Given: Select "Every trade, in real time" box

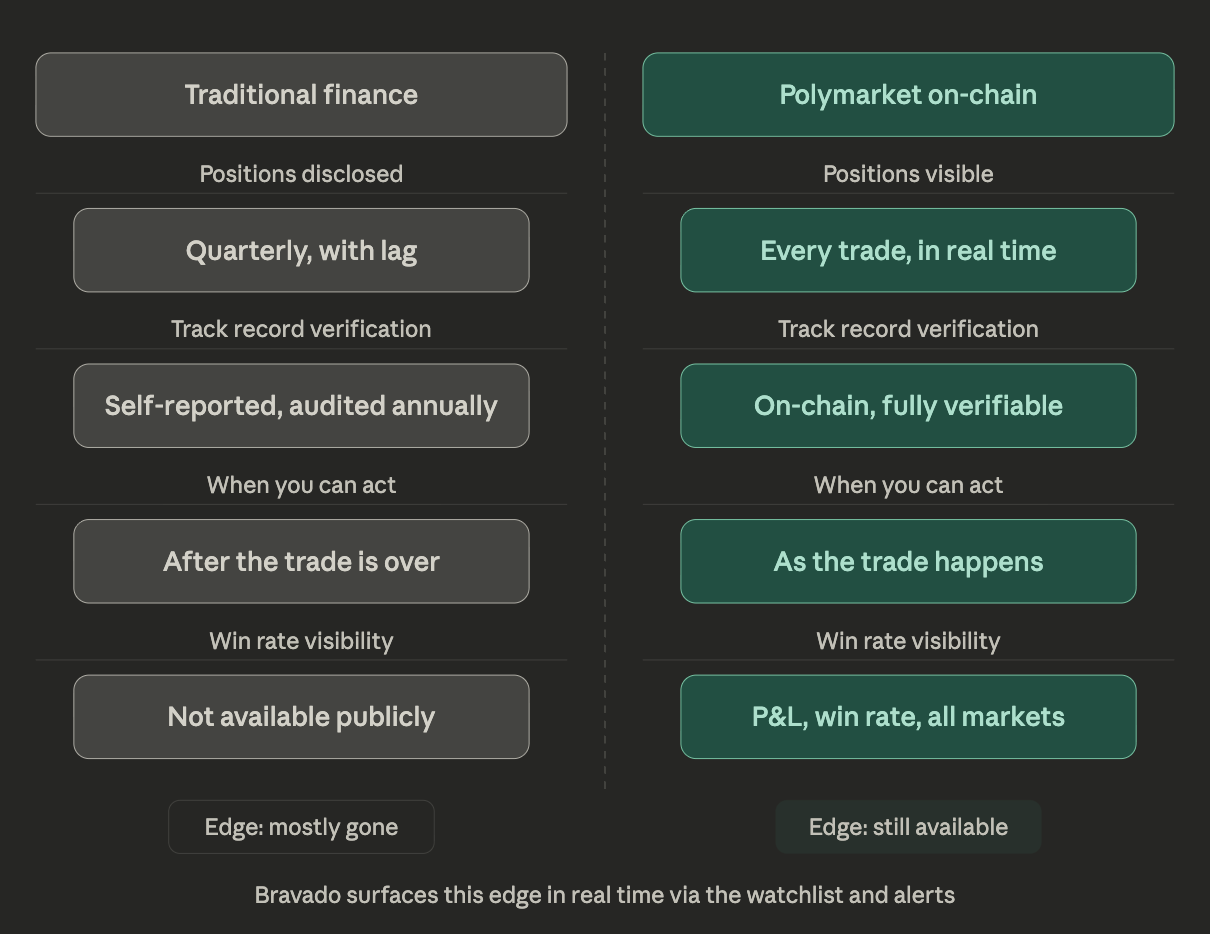Looking at the screenshot, I should coord(908,251).
